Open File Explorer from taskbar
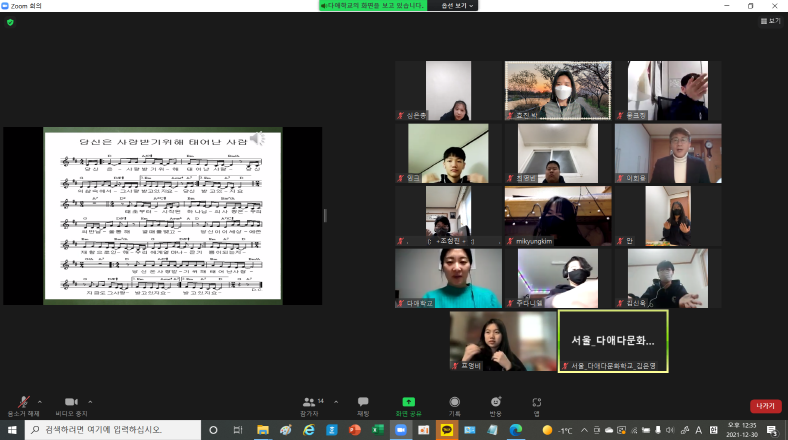The width and height of the screenshot is (788, 440). coord(262,430)
